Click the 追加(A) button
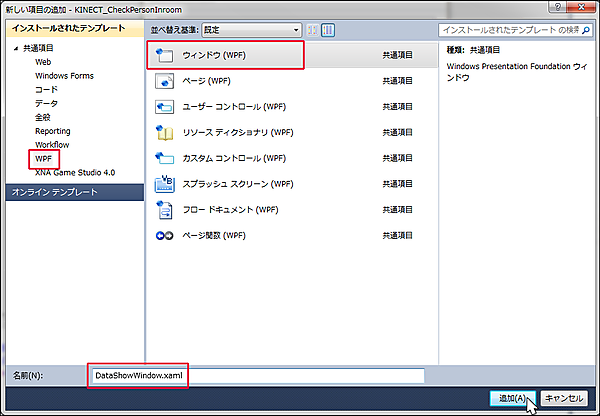 [513, 398]
